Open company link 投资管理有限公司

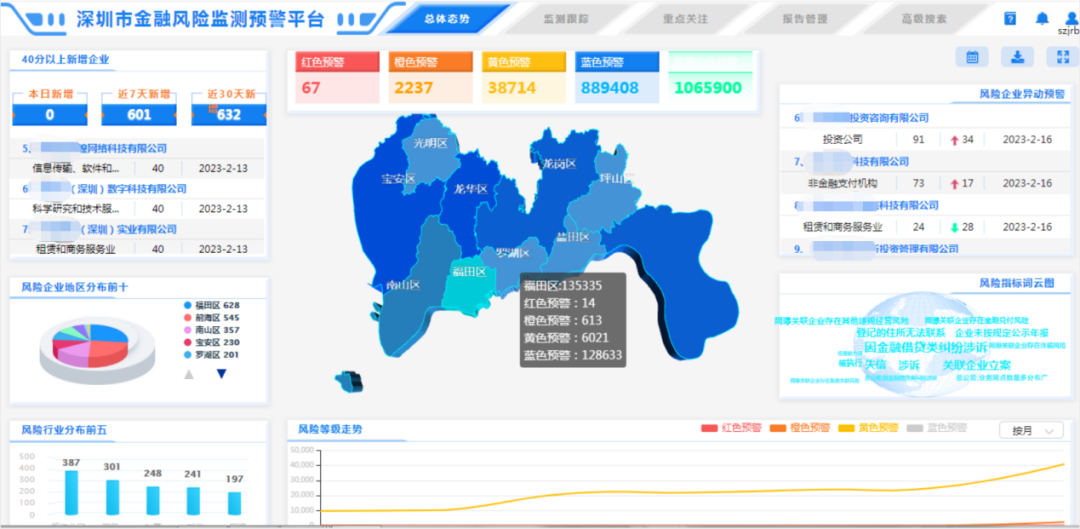[x=876, y=249]
